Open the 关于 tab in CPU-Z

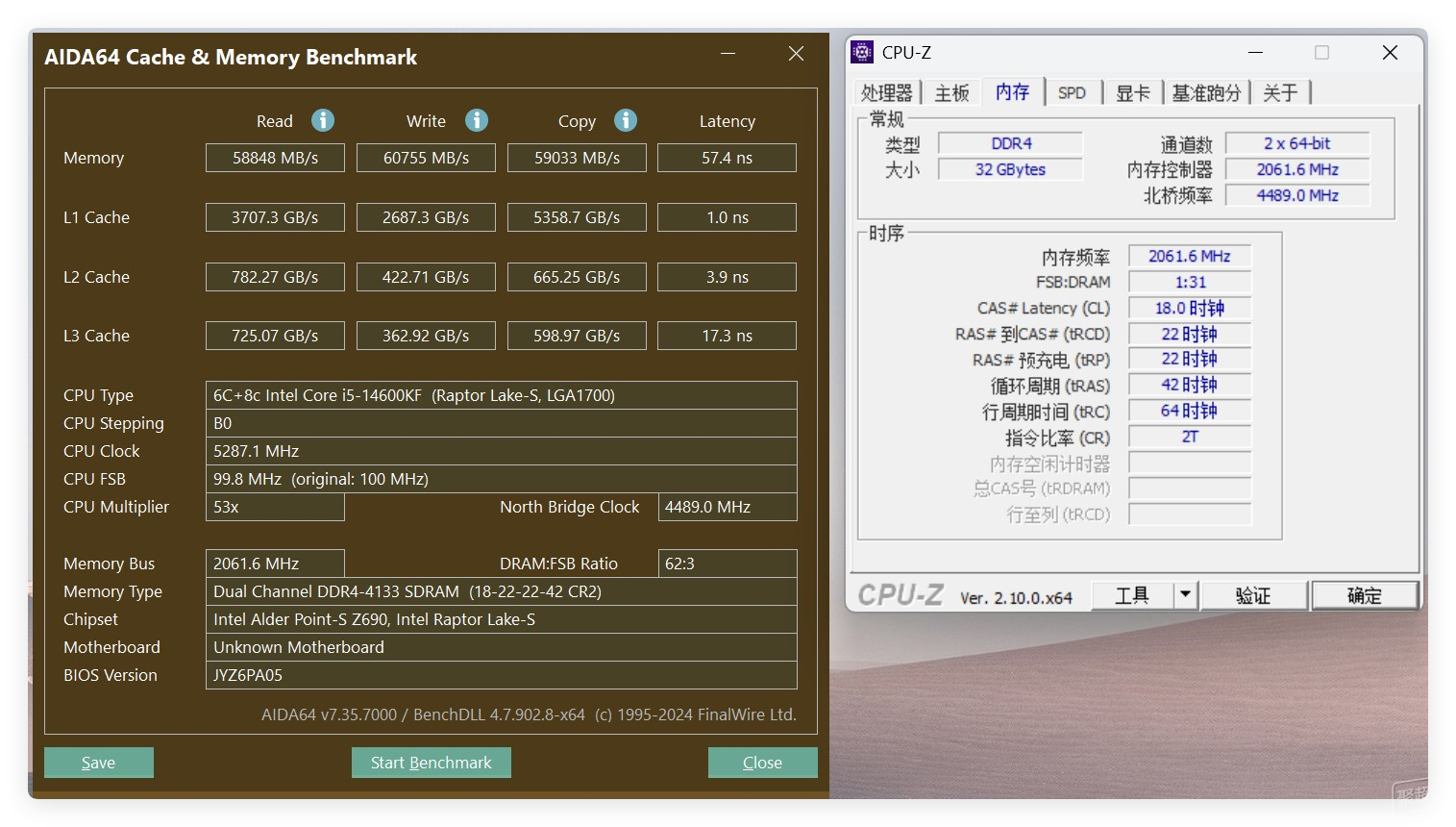point(1280,92)
